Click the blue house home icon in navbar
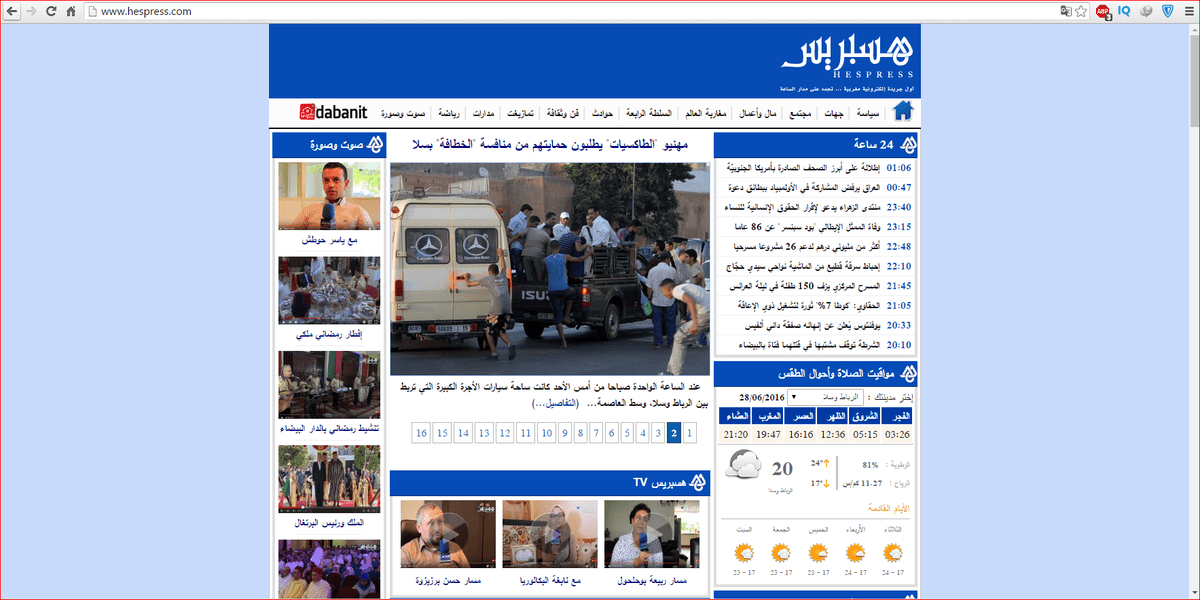The height and width of the screenshot is (600, 1200). [x=904, y=111]
